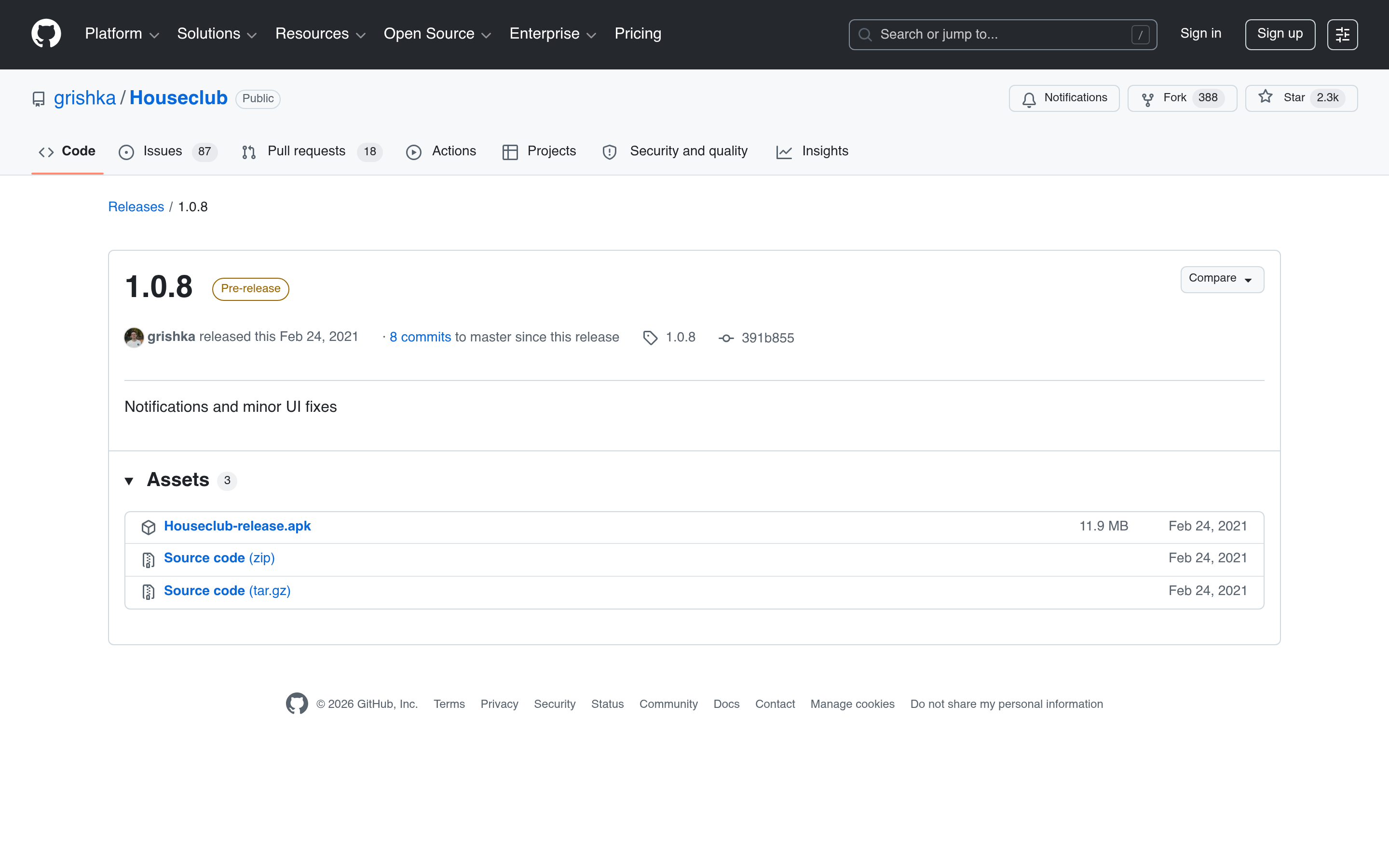Click the pull request branch icon
Screen dimensions: 1389x868
pyautogui.click(x=248, y=152)
